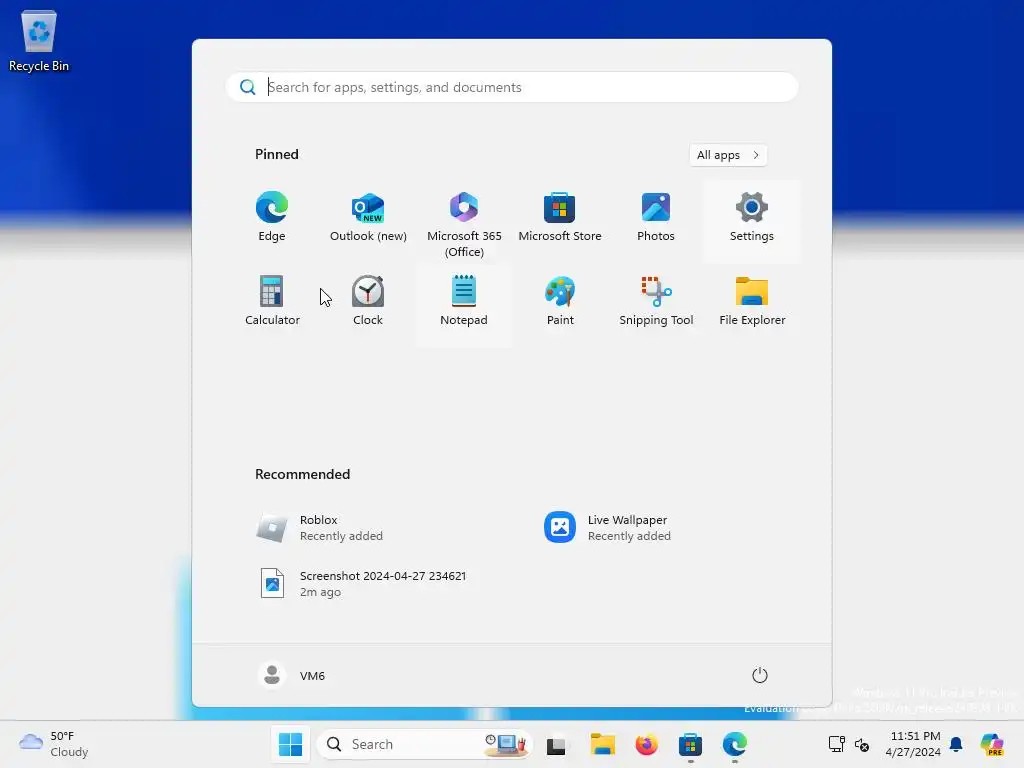1024x768 pixels.
Task: Launch the Photos app
Action: tap(656, 218)
